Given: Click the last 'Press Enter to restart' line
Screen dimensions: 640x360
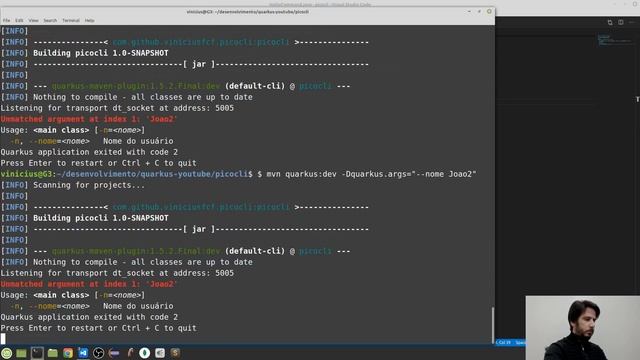Looking at the screenshot, I should 98,328.
